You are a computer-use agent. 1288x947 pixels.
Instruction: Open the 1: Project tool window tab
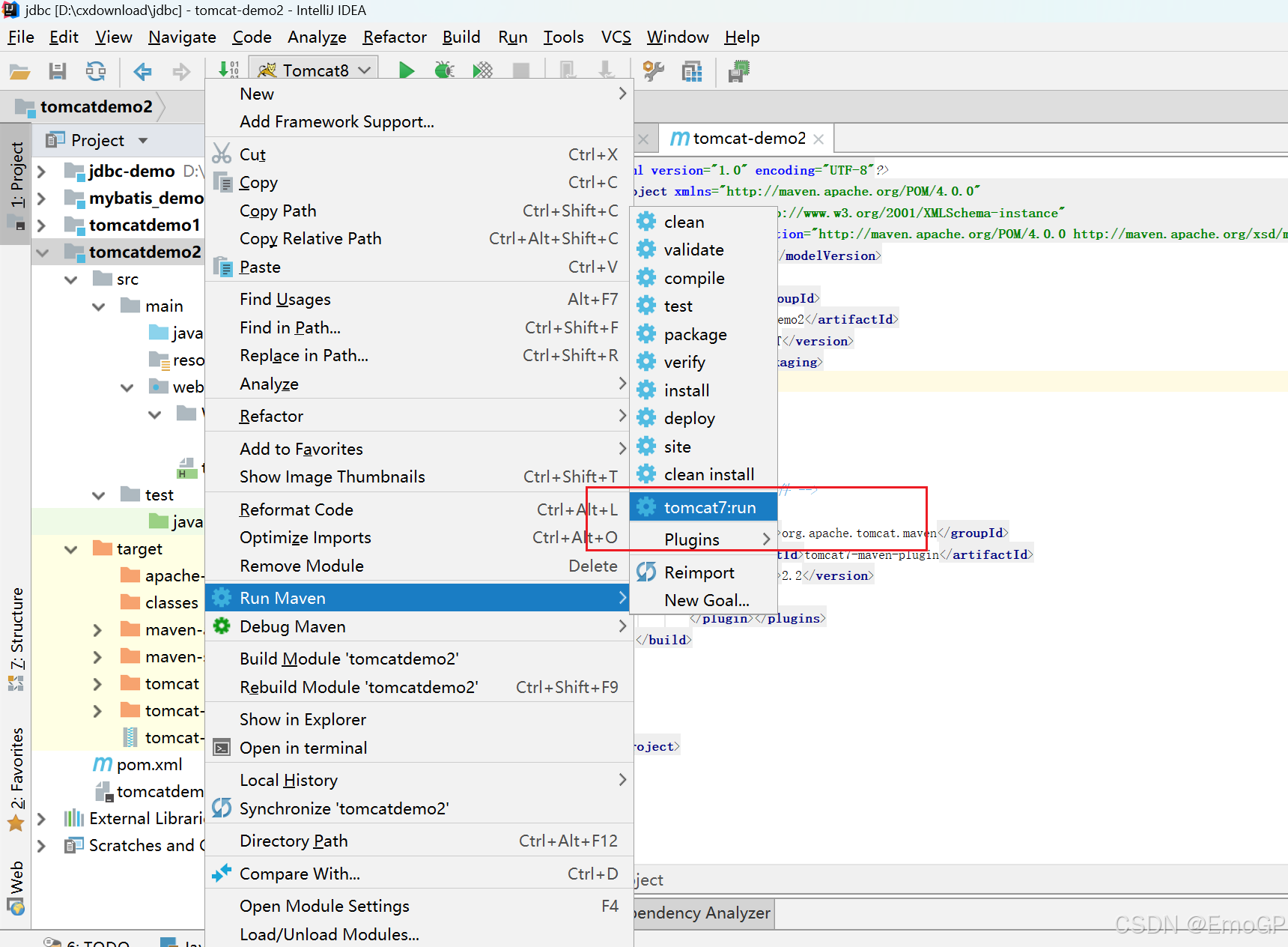[x=16, y=183]
